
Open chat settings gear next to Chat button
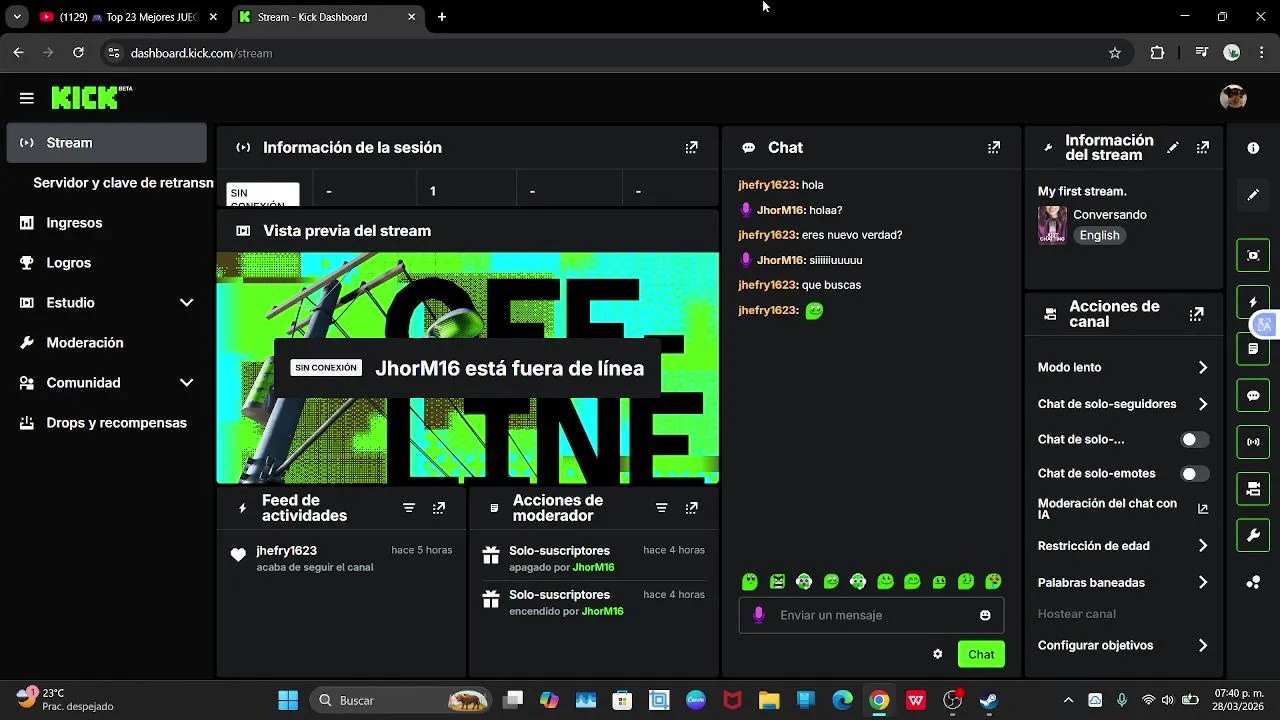(938, 654)
